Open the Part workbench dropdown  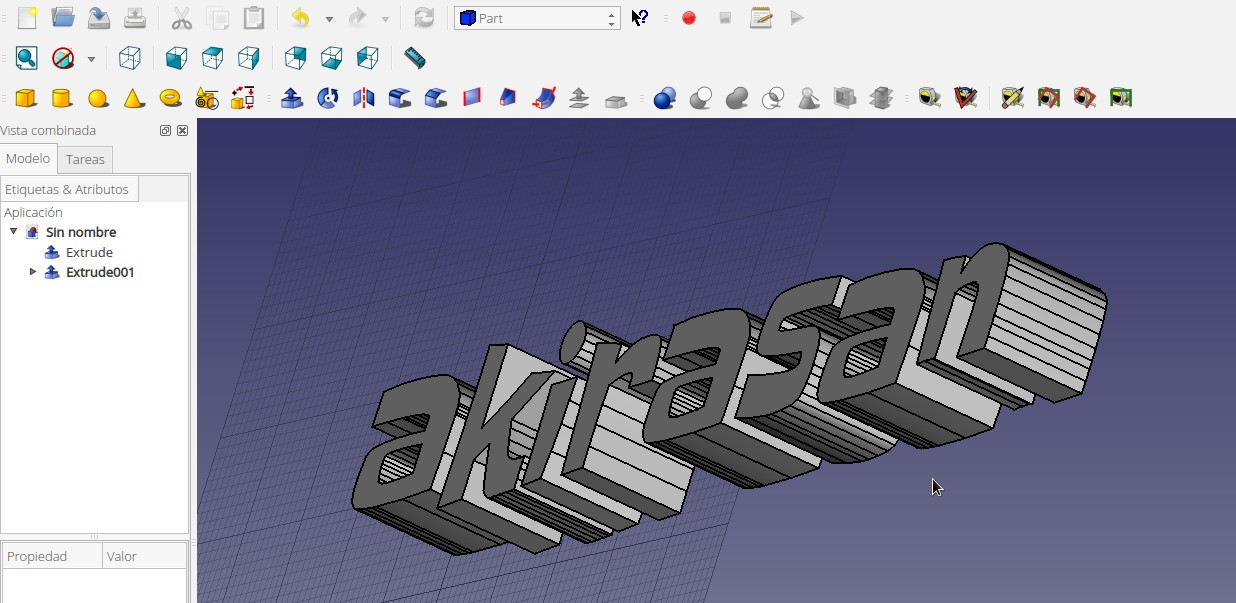(x=537, y=18)
